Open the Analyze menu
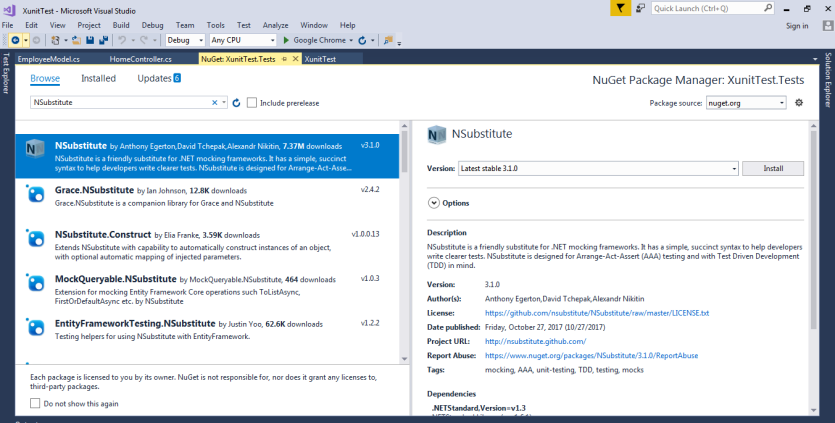Viewport: 835px width, 423px height. pyautogui.click(x=276, y=24)
